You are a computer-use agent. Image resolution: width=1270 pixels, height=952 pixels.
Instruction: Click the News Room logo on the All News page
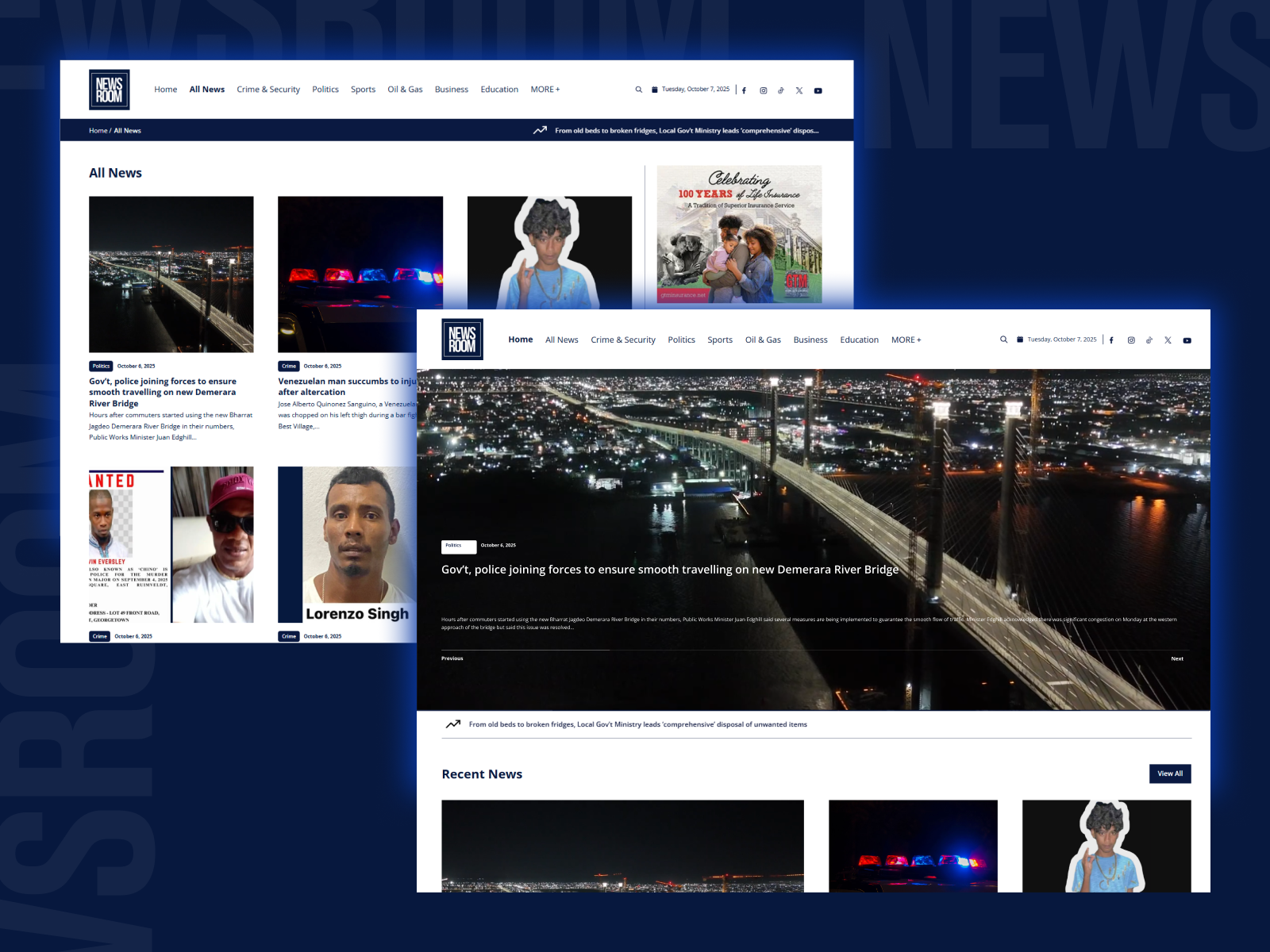coord(110,90)
